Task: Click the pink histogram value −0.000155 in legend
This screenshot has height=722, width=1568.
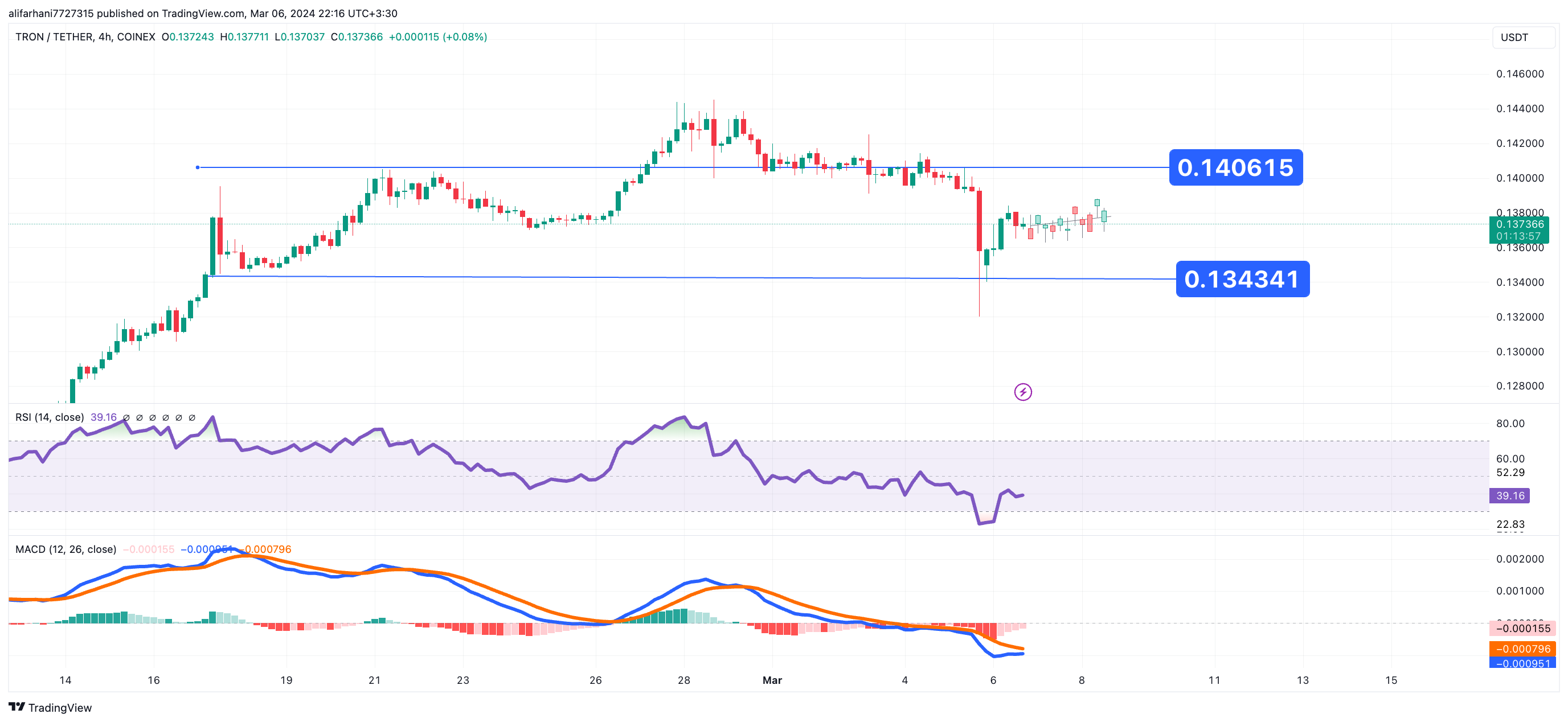Action: [149, 549]
